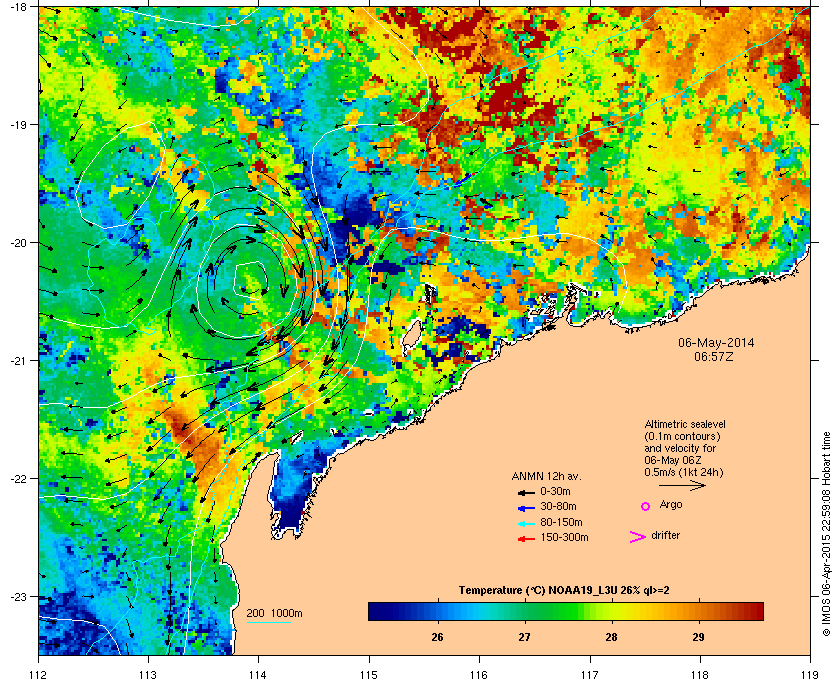Click the '116' longitude axis label

click(479, 674)
